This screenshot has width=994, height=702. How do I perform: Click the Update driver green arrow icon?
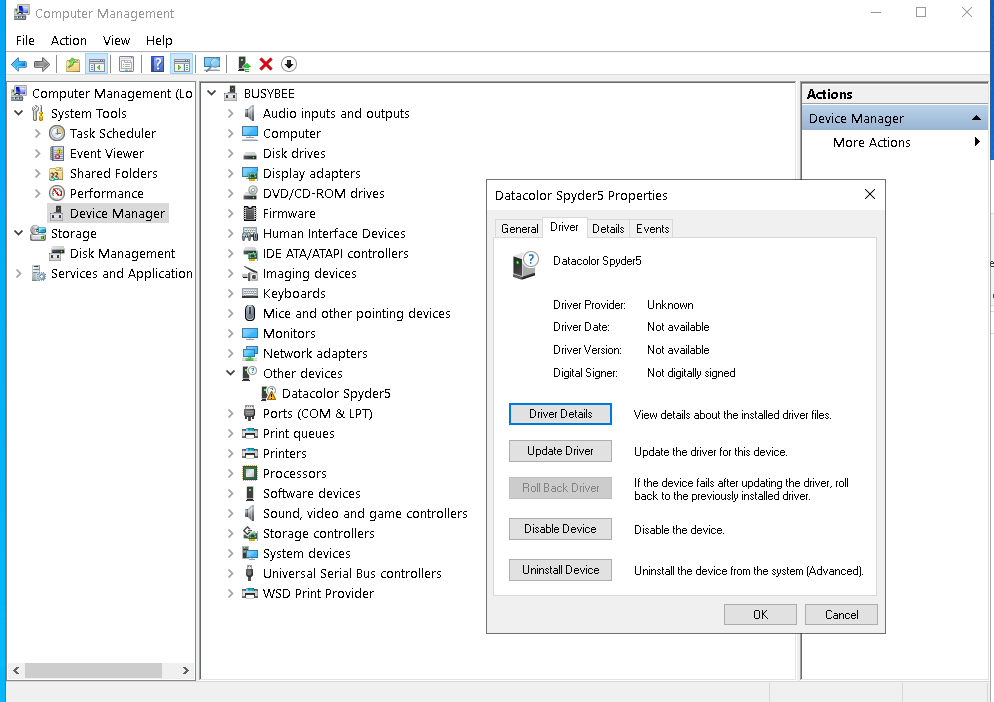[243, 64]
